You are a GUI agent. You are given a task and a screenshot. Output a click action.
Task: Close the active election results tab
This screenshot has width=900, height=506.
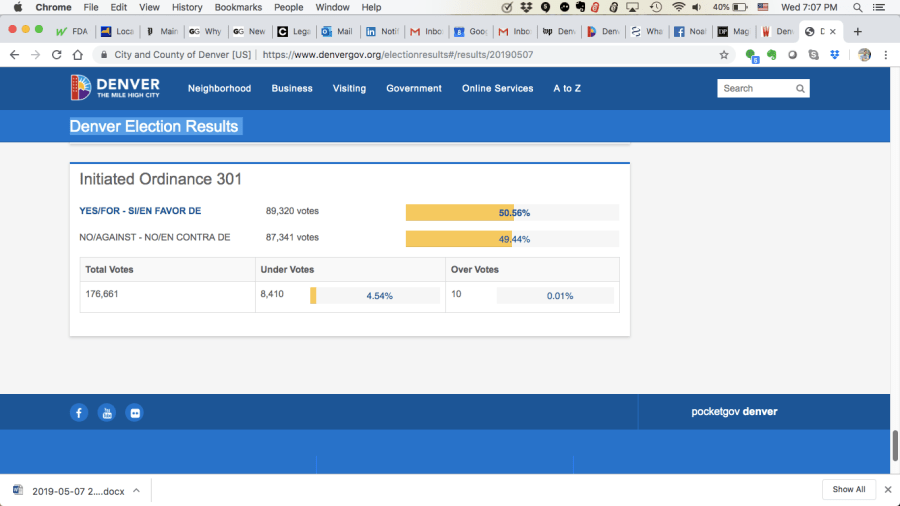(x=833, y=32)
